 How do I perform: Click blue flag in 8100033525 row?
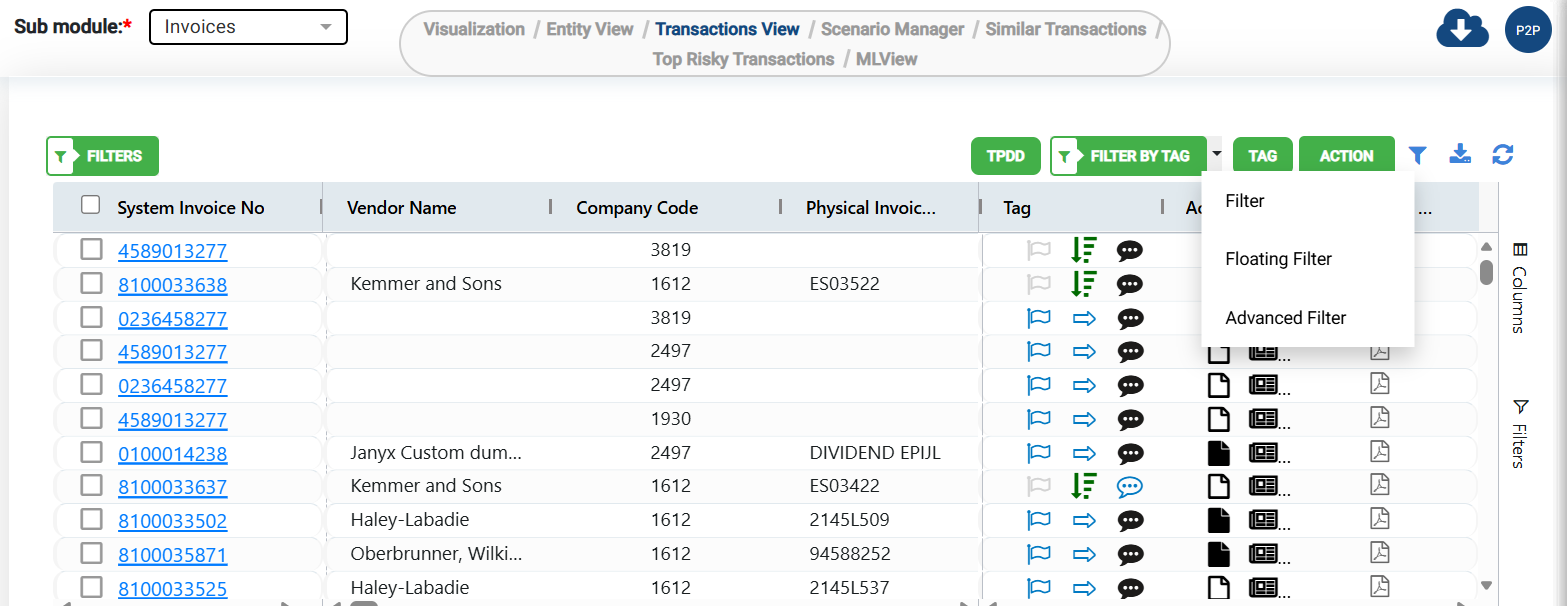point(1040,588)
